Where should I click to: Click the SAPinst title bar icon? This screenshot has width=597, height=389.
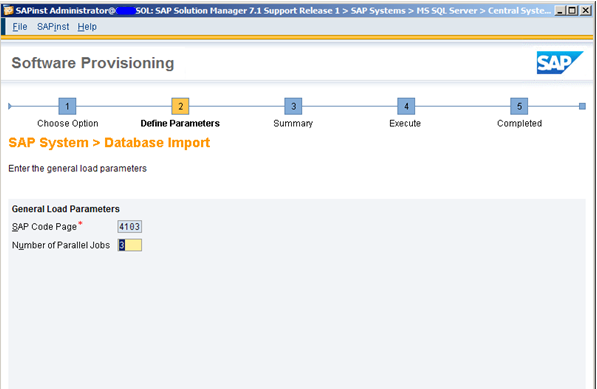point(8,10)
